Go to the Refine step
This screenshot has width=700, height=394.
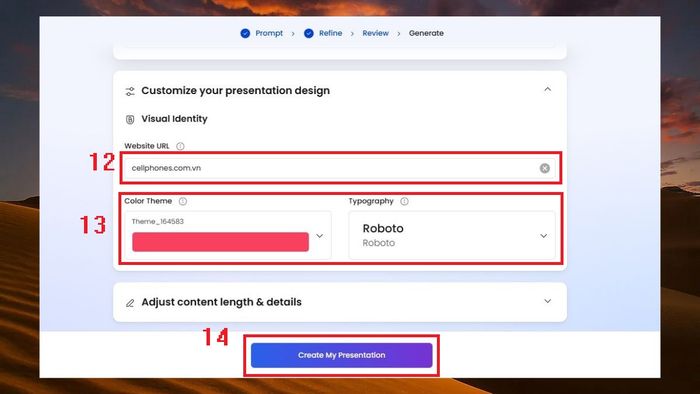pos(330,33)
